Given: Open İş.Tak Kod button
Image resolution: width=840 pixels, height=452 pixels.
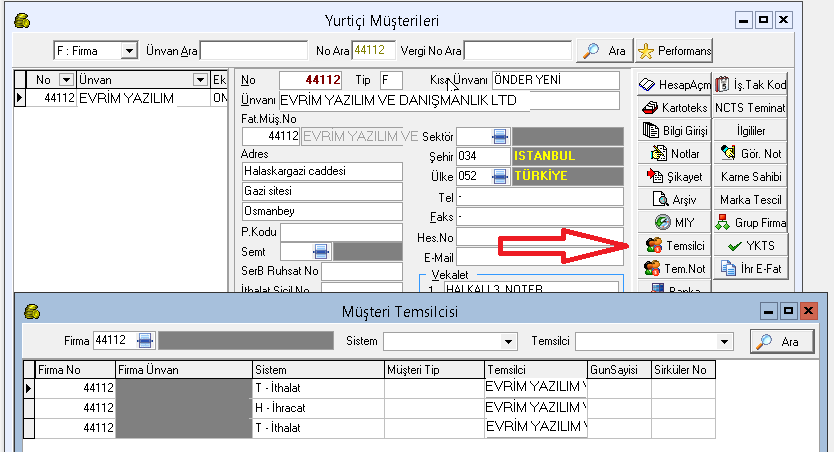Looking at the screenshot, I should click(750, 85).
